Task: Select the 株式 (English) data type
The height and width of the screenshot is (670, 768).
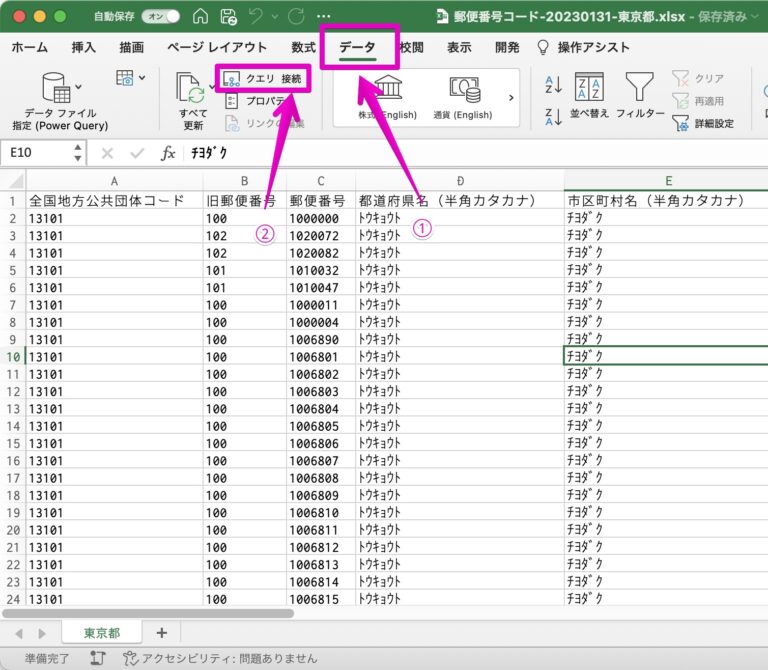Action: coord(387,89)
